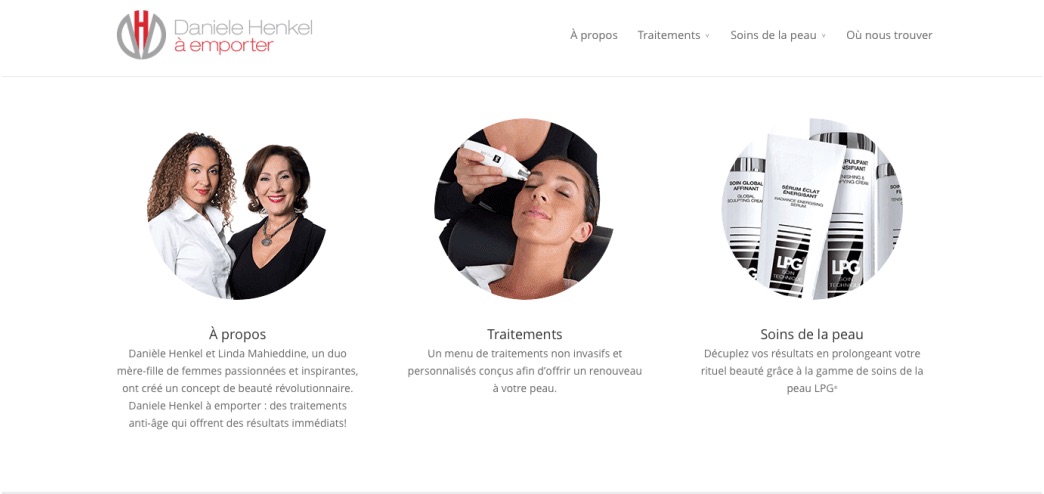Click the "À propos" section heading
This screenshot has height=494, width=1044.
click(x=237, y=334)
